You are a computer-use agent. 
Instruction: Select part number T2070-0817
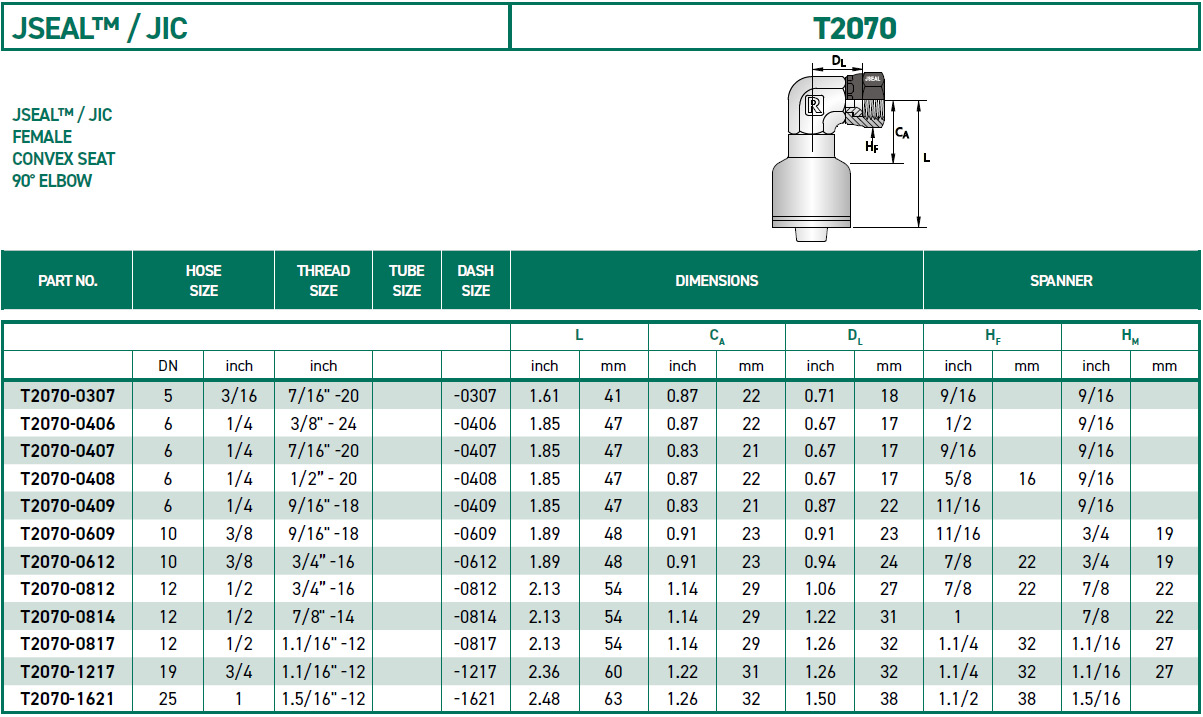pos(68,644)
